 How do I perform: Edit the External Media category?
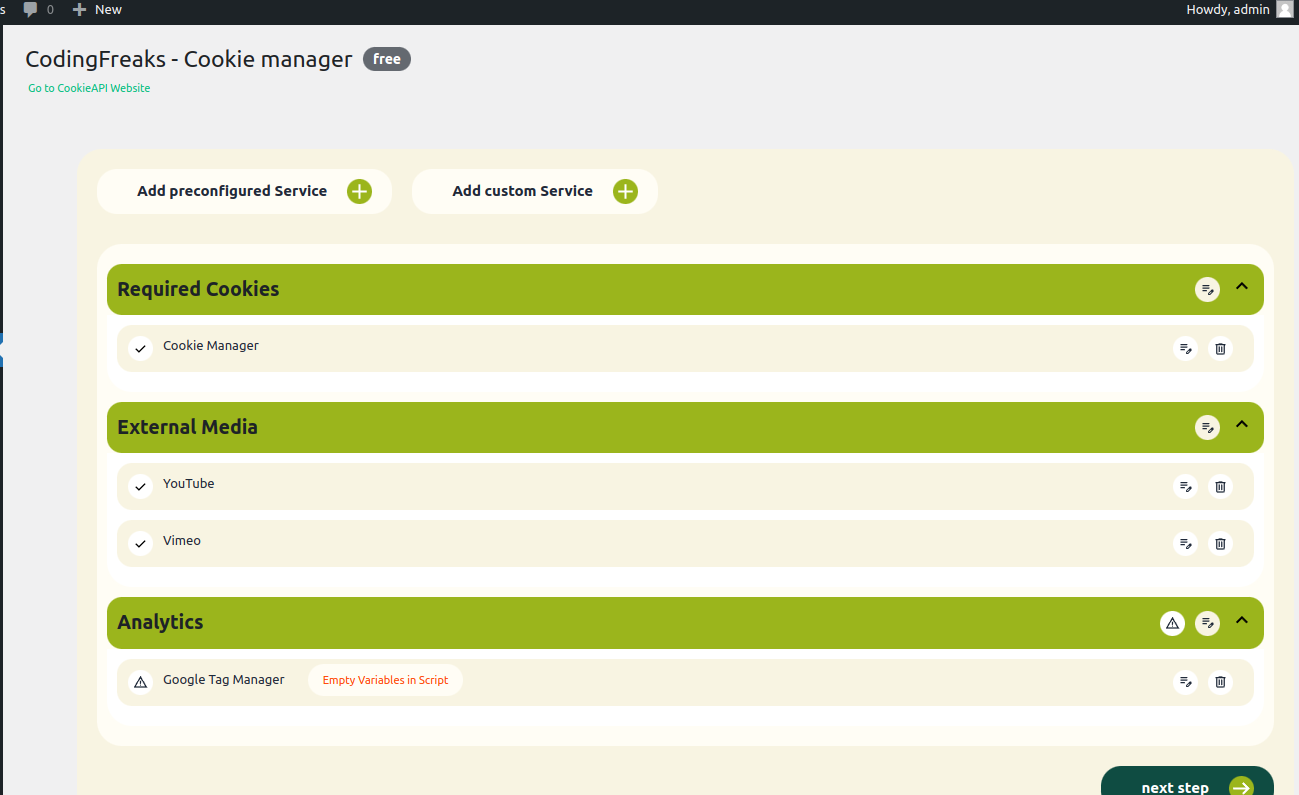[x=1208, y=428]
